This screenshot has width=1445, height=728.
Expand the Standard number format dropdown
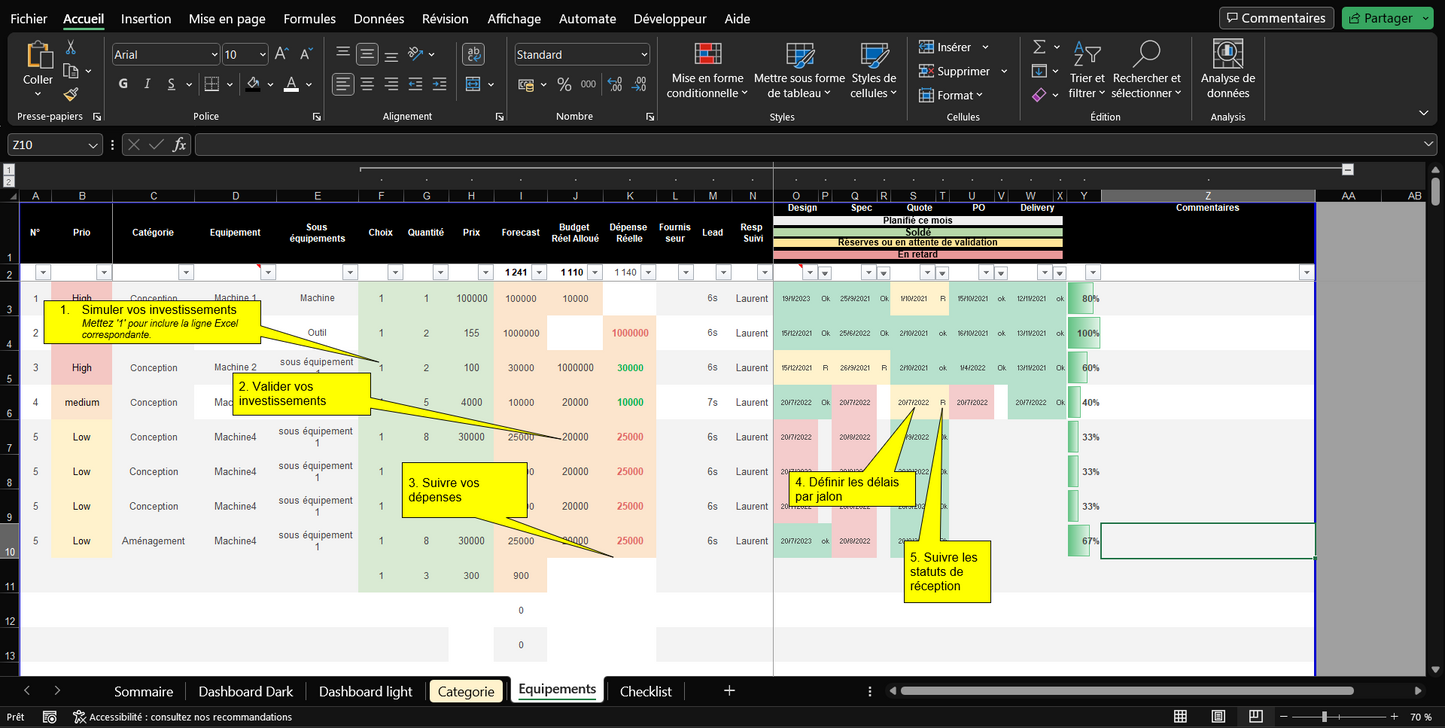click(643, 55)
